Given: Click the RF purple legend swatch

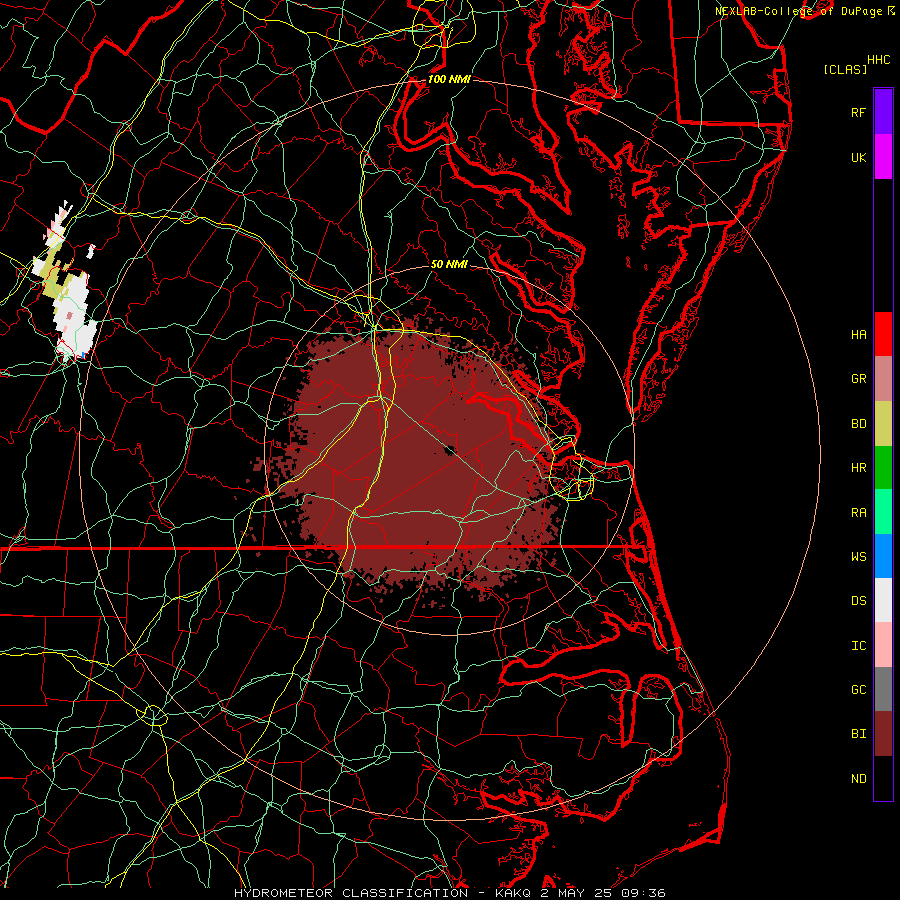Looking at the screenshot, I should click(883, 112).
